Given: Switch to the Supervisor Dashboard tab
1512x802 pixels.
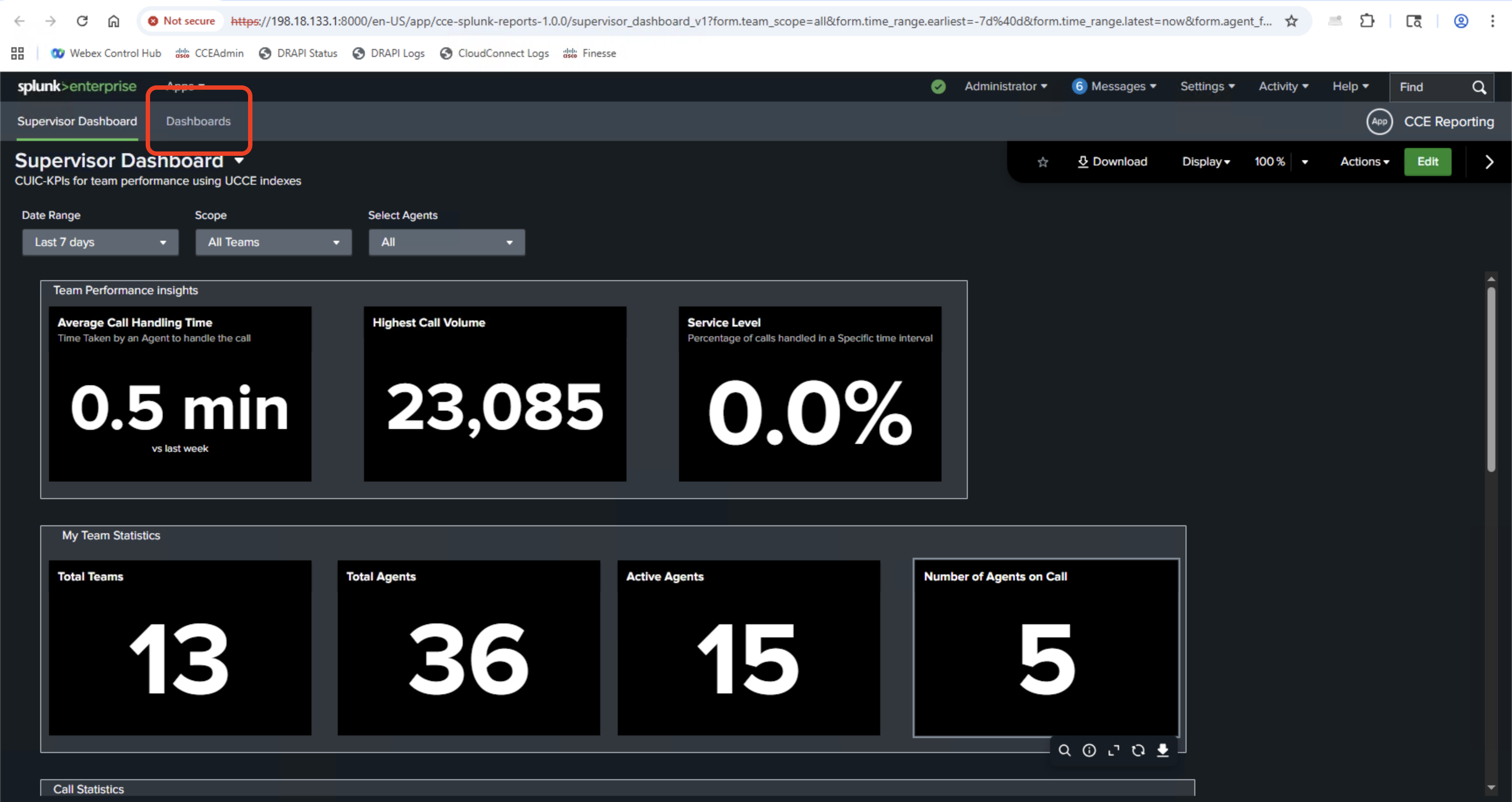Looking at the screenshot, I should tap(77, 121).
